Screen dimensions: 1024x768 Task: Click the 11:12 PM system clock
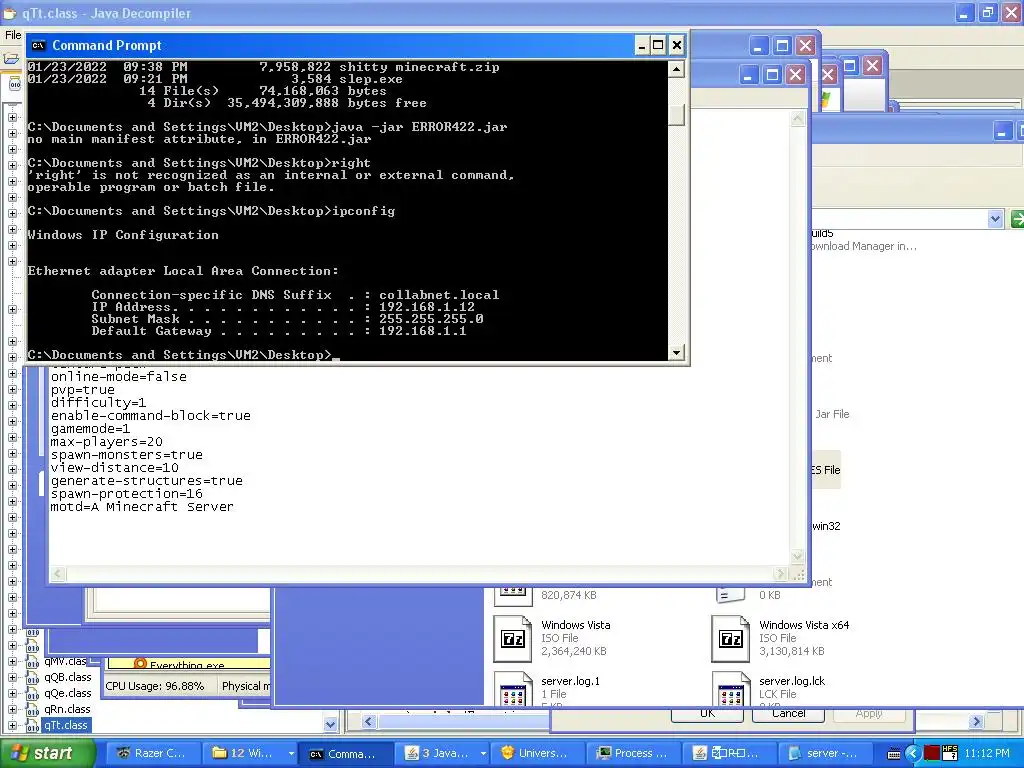click(987, 754)
